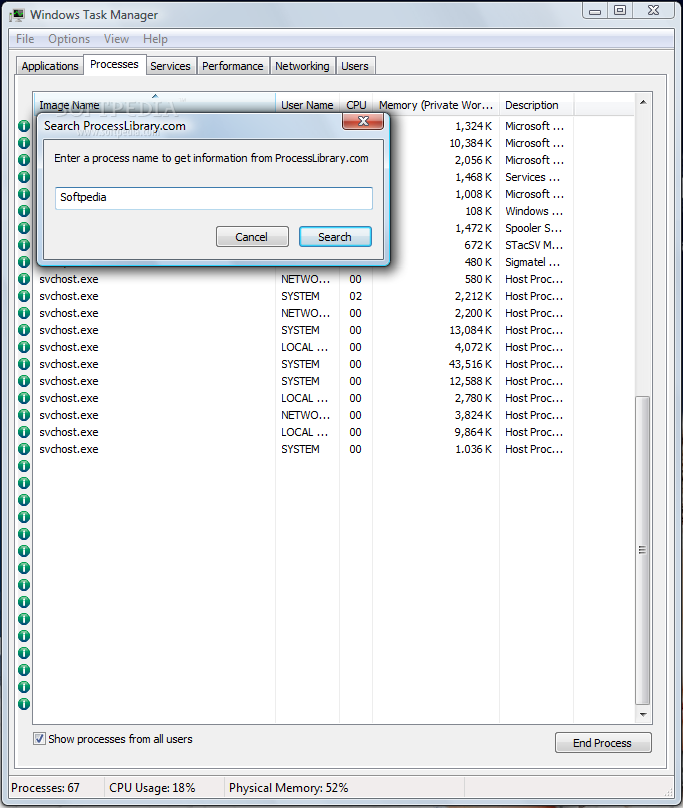Click the Processes: 67 status entry
683x808 pixels.
coord(45,787)
